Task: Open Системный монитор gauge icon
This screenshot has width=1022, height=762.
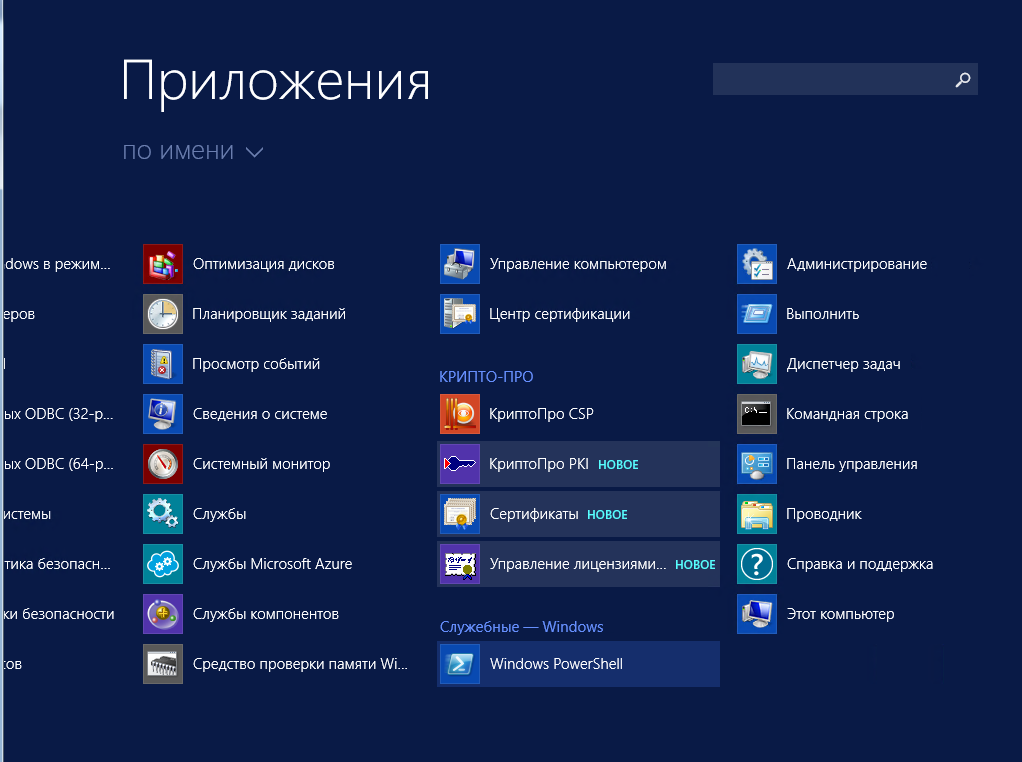Action: 163,464
